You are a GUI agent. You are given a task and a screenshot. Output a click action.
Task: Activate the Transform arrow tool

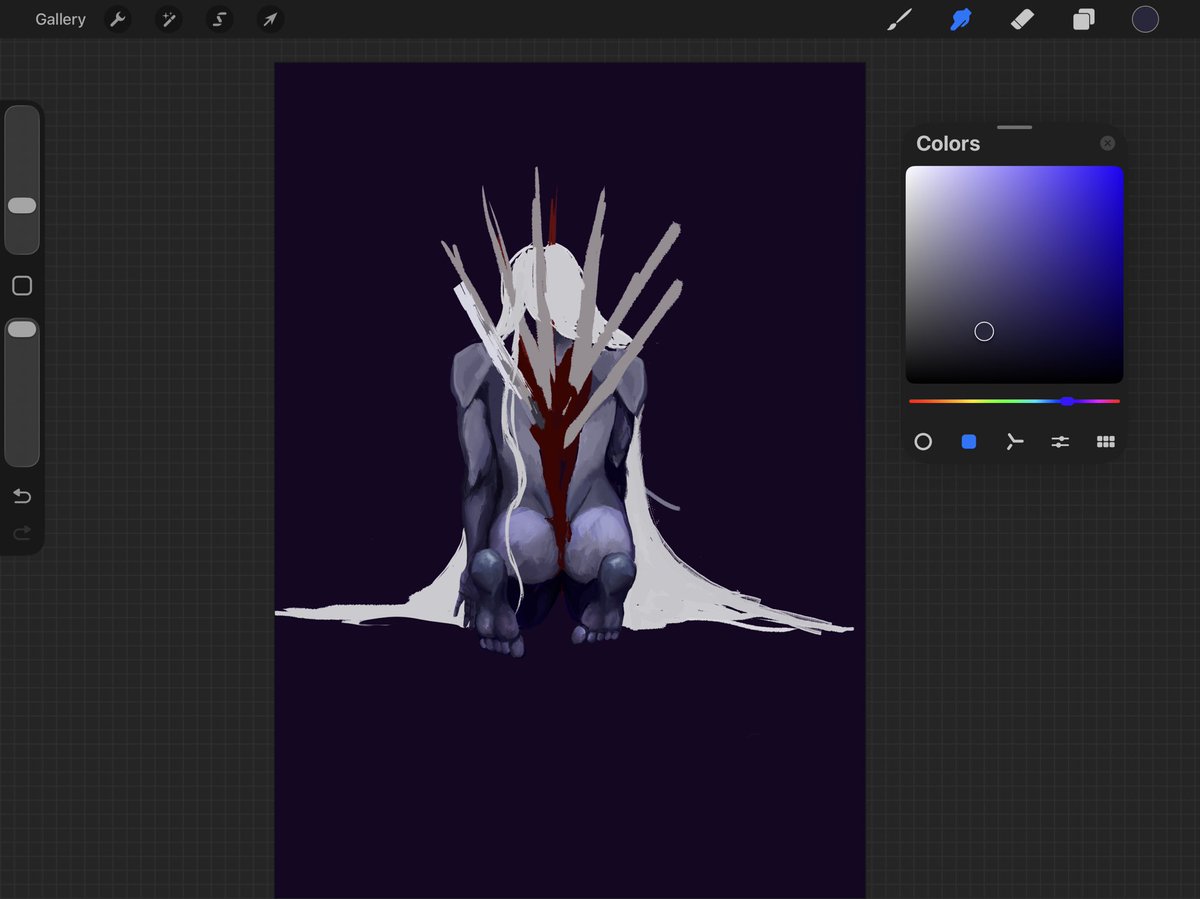point(270,19)
